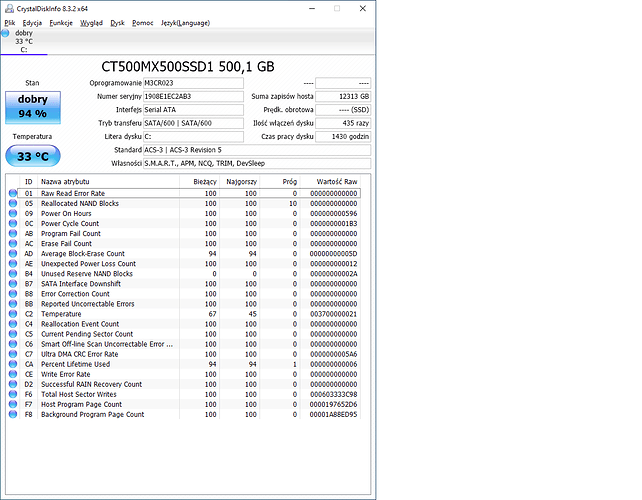Viewport: 642px width, 500px height.
Task: Click the Wartość Raw column header
Action: 330,181
